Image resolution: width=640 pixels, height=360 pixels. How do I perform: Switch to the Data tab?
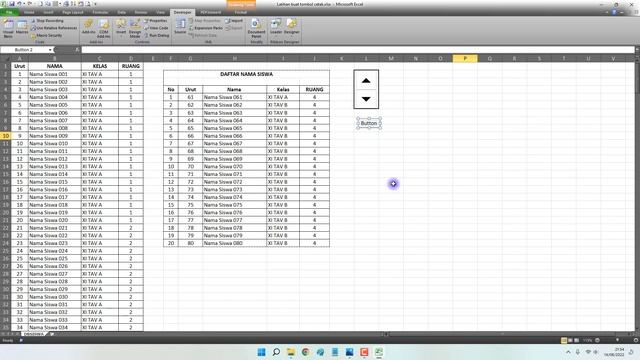coord(121,12)
